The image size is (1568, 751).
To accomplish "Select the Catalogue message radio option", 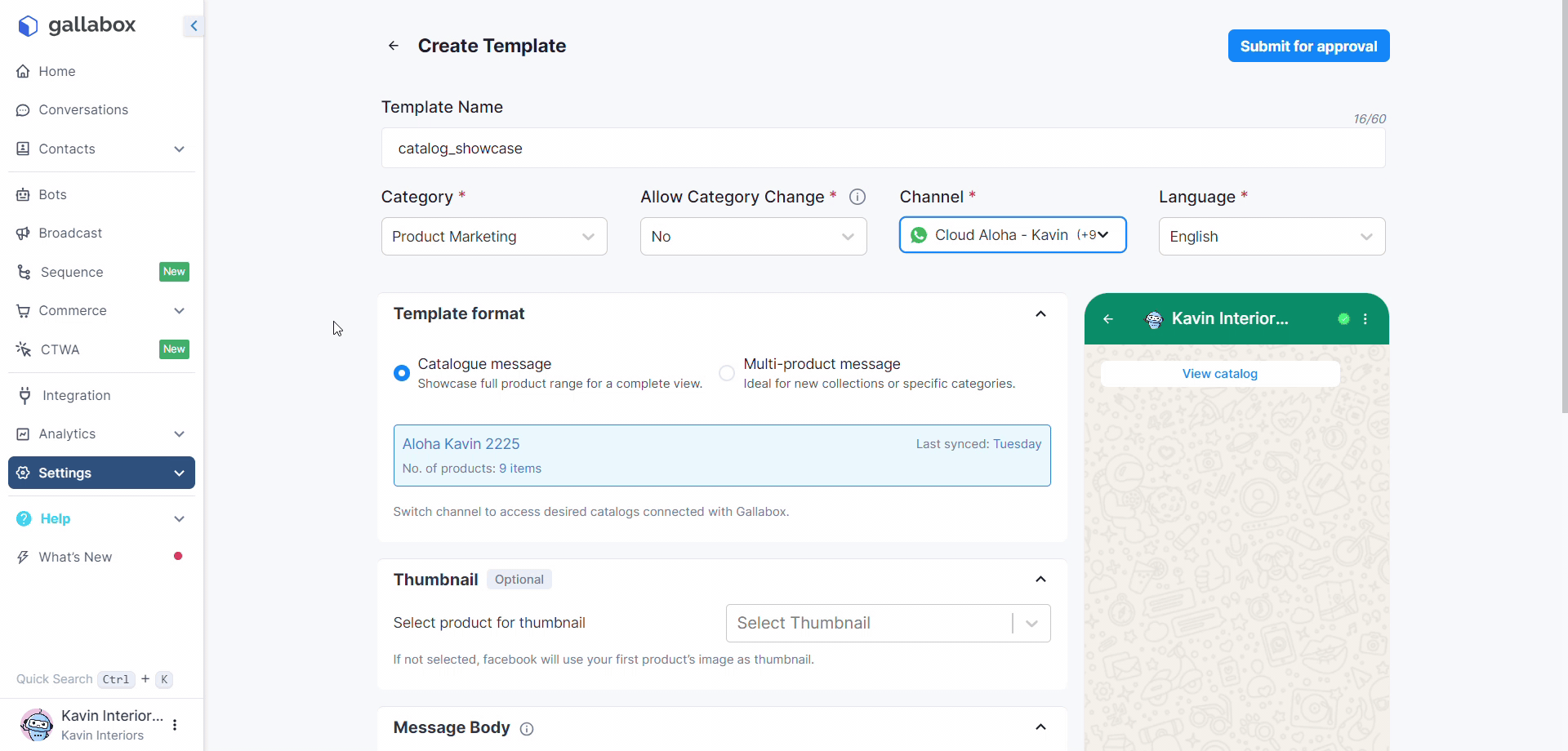I will pos(402,373).
